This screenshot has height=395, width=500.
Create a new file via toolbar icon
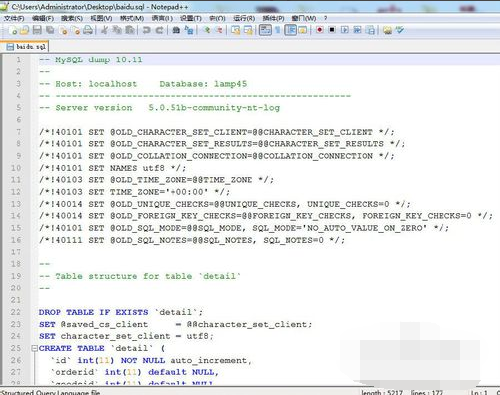click(14, 30)
